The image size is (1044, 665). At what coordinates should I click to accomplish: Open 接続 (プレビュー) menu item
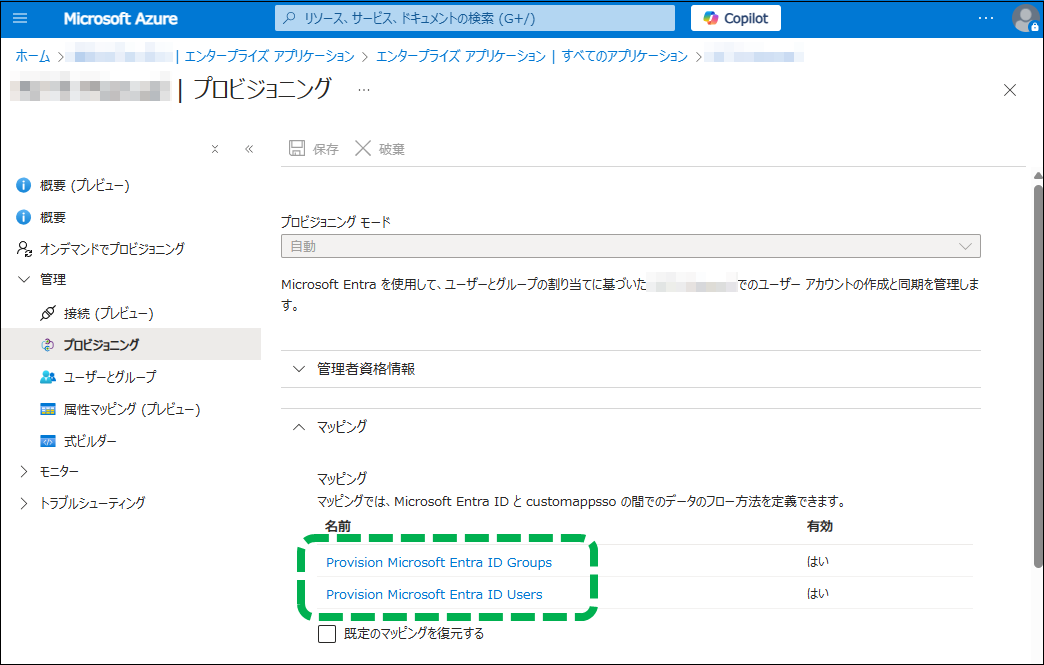[x=109, y=313]
